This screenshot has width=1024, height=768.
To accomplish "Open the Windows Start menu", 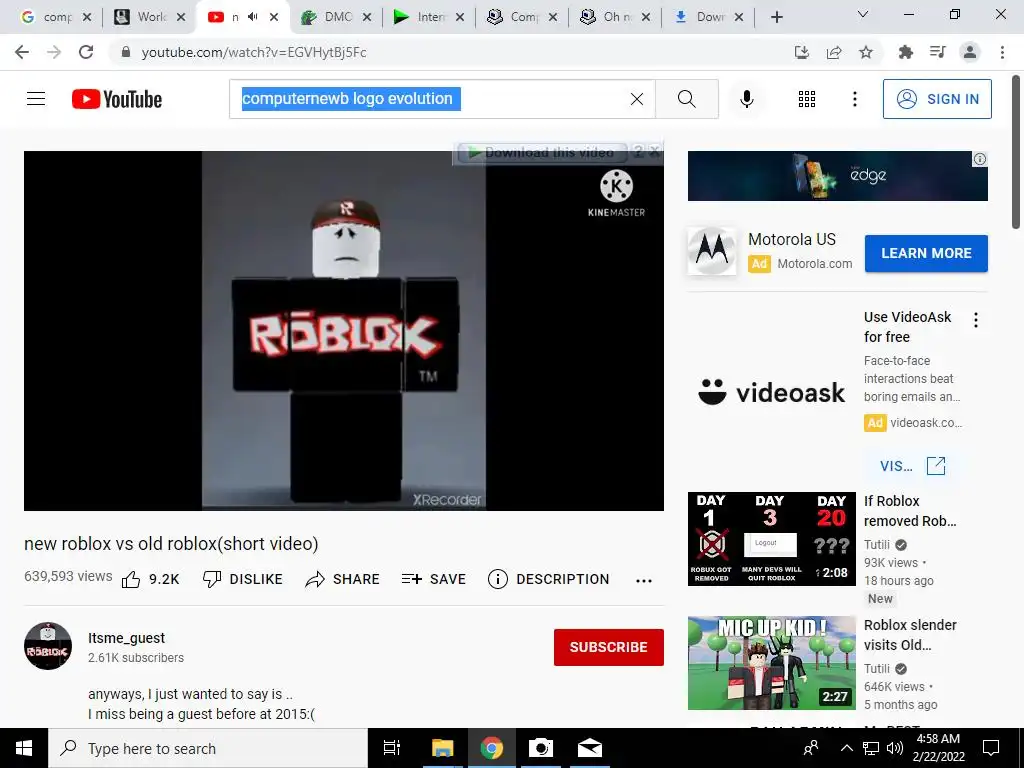I will (x=24, y=748).
